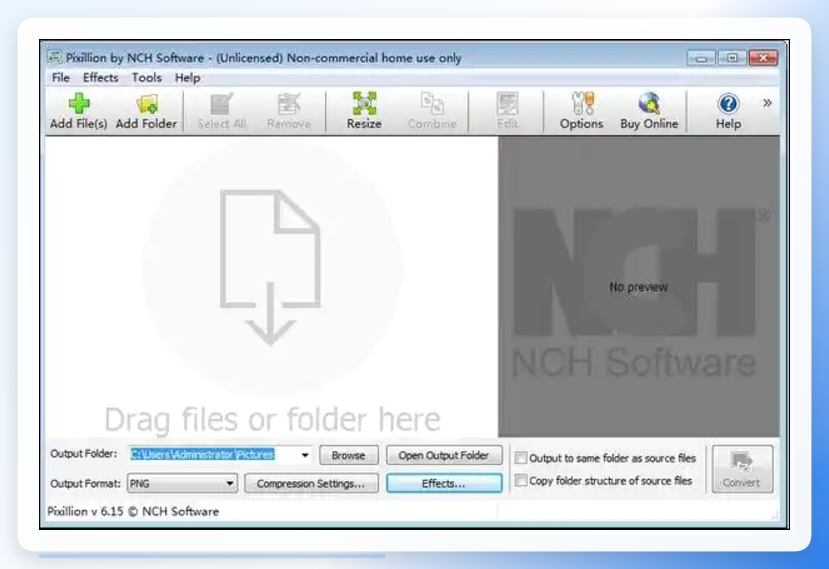
Task: Click the Edit toolbar icon
Action: (508, 111)
